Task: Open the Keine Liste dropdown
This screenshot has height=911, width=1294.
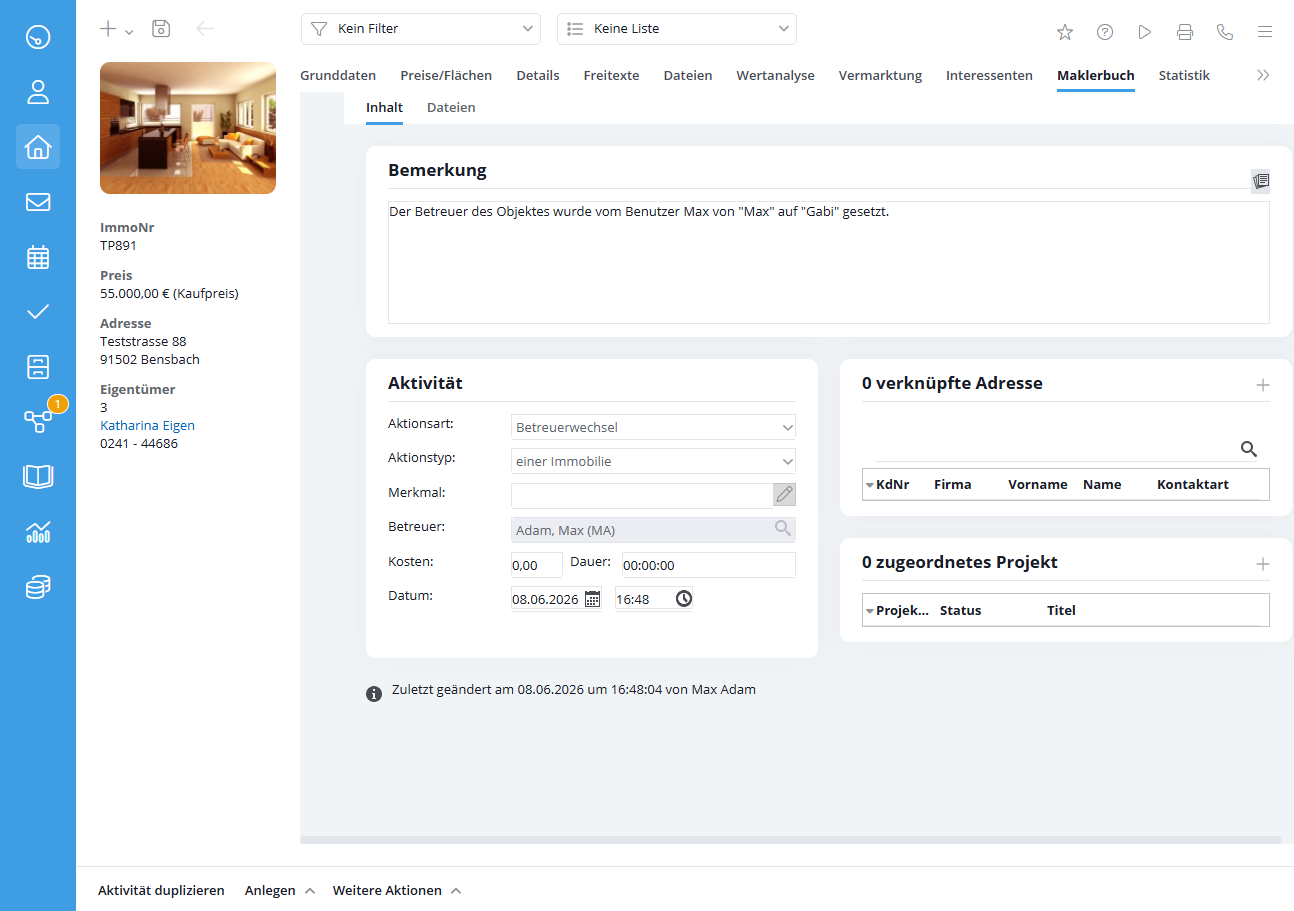Action: pos(677,29)
